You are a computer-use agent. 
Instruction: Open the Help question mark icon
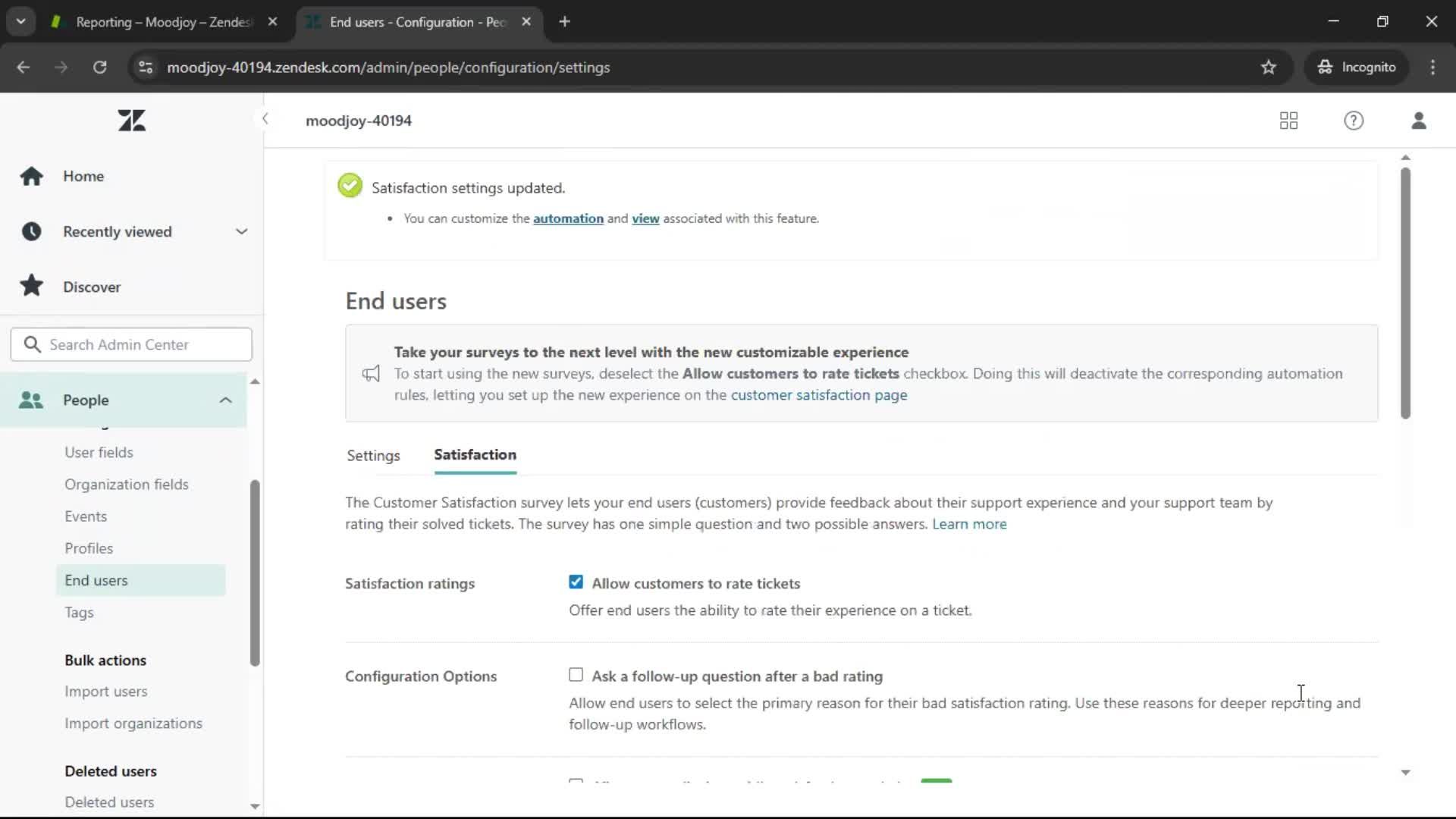[x=1354, y=121]
